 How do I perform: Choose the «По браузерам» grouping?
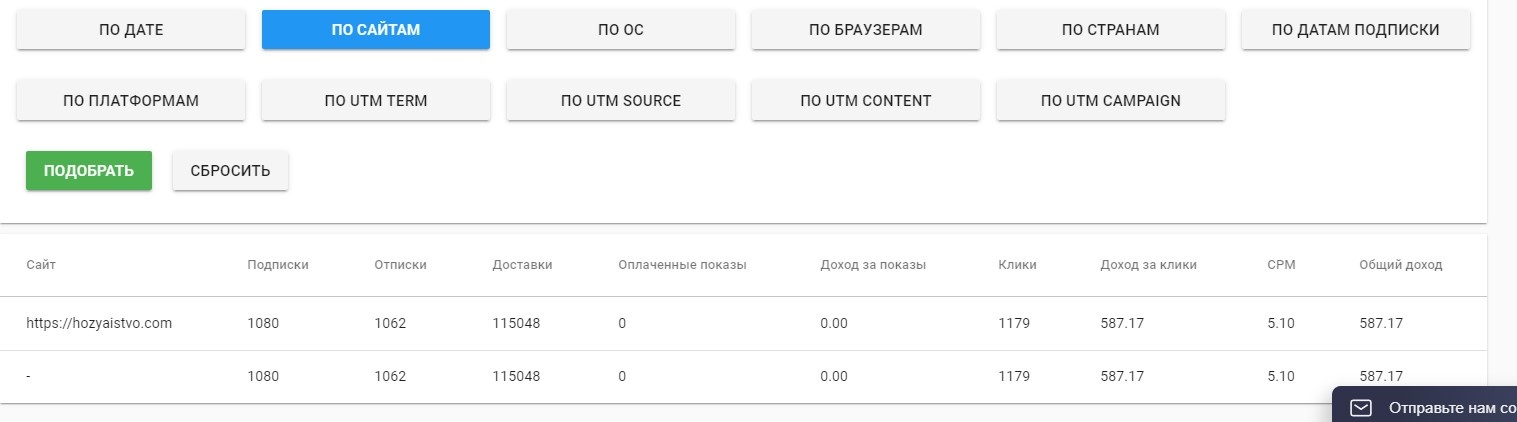(866, 30)
